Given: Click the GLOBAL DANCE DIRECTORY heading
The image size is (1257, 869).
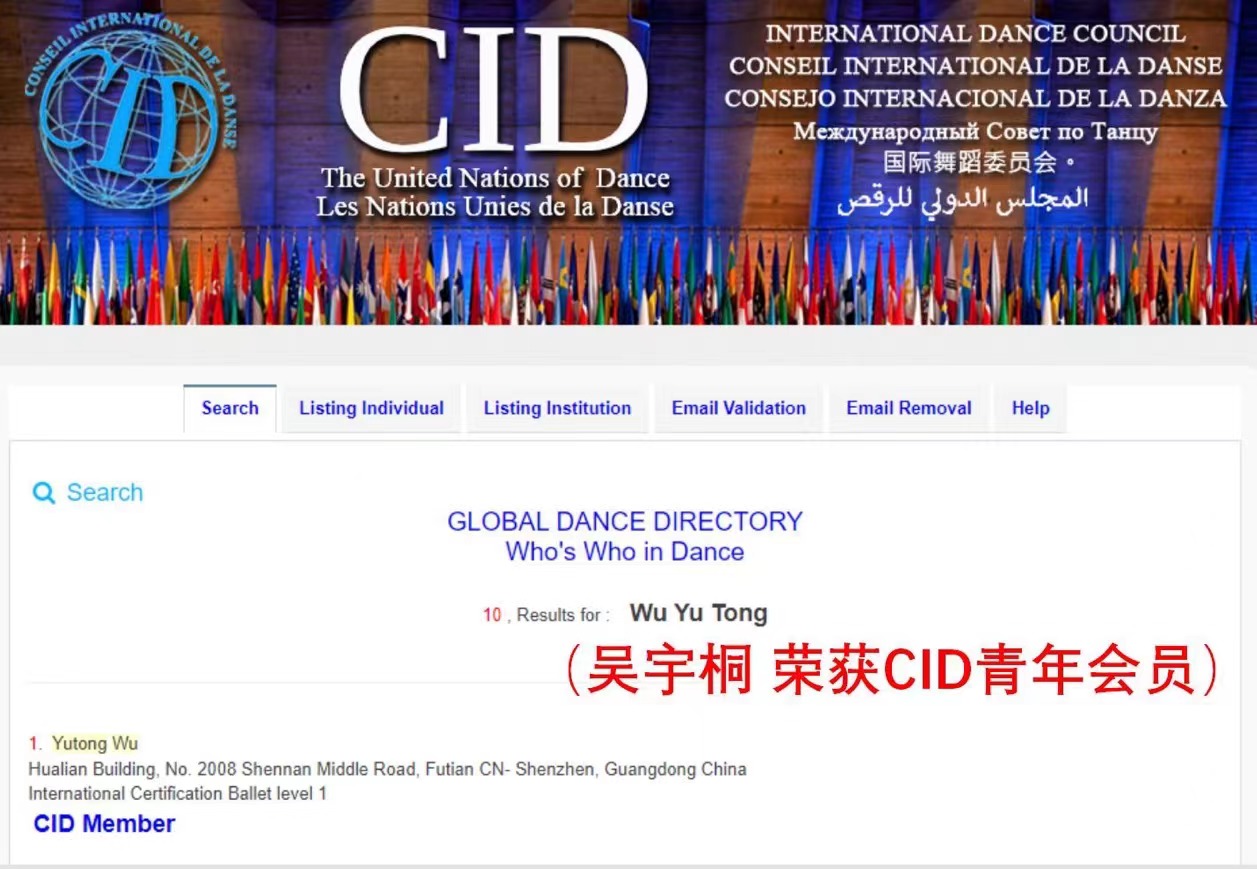Looking at the screenshot, I should coord(624,521).
